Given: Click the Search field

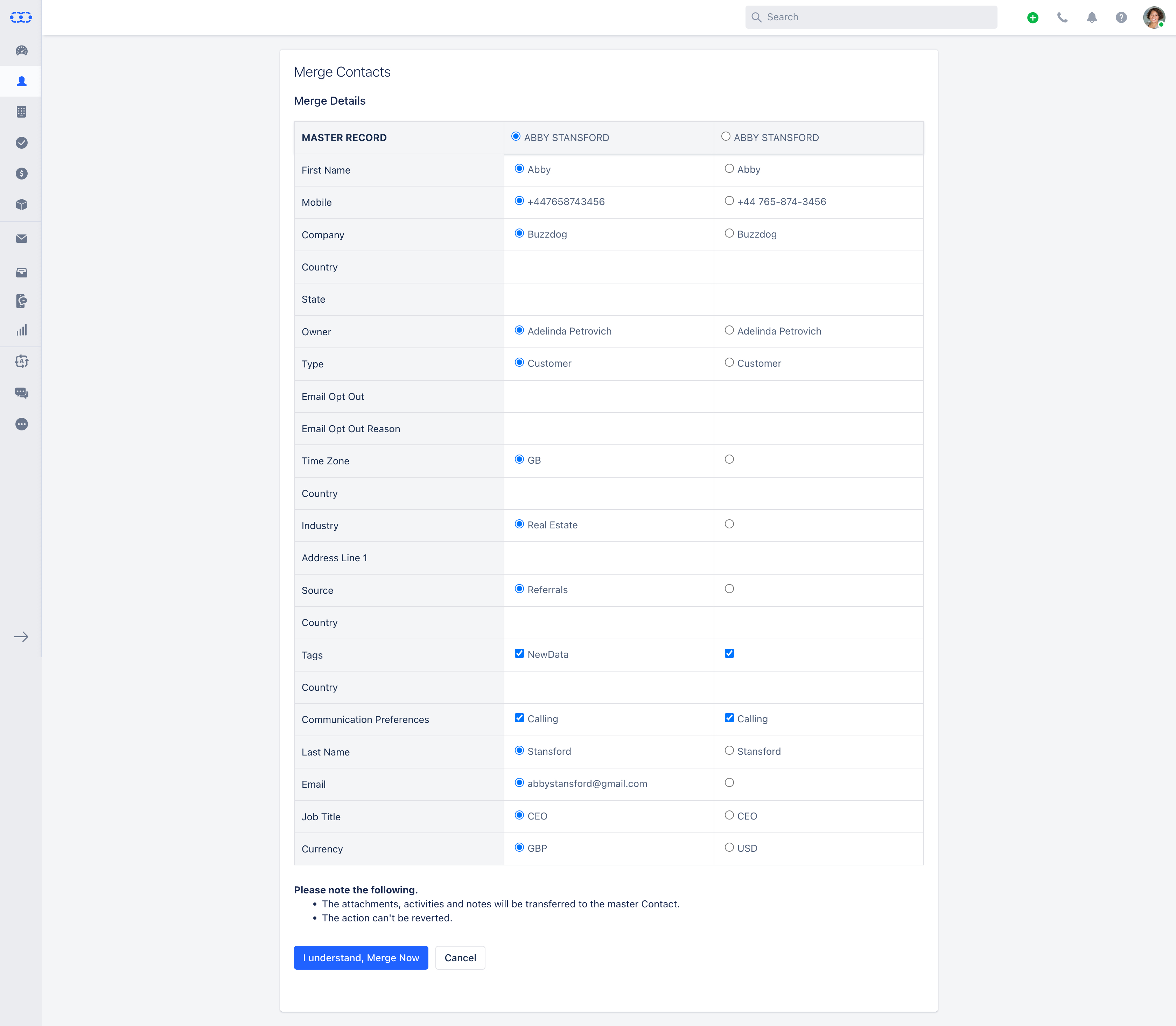Looking at the screenshot, I should (871, 17).
